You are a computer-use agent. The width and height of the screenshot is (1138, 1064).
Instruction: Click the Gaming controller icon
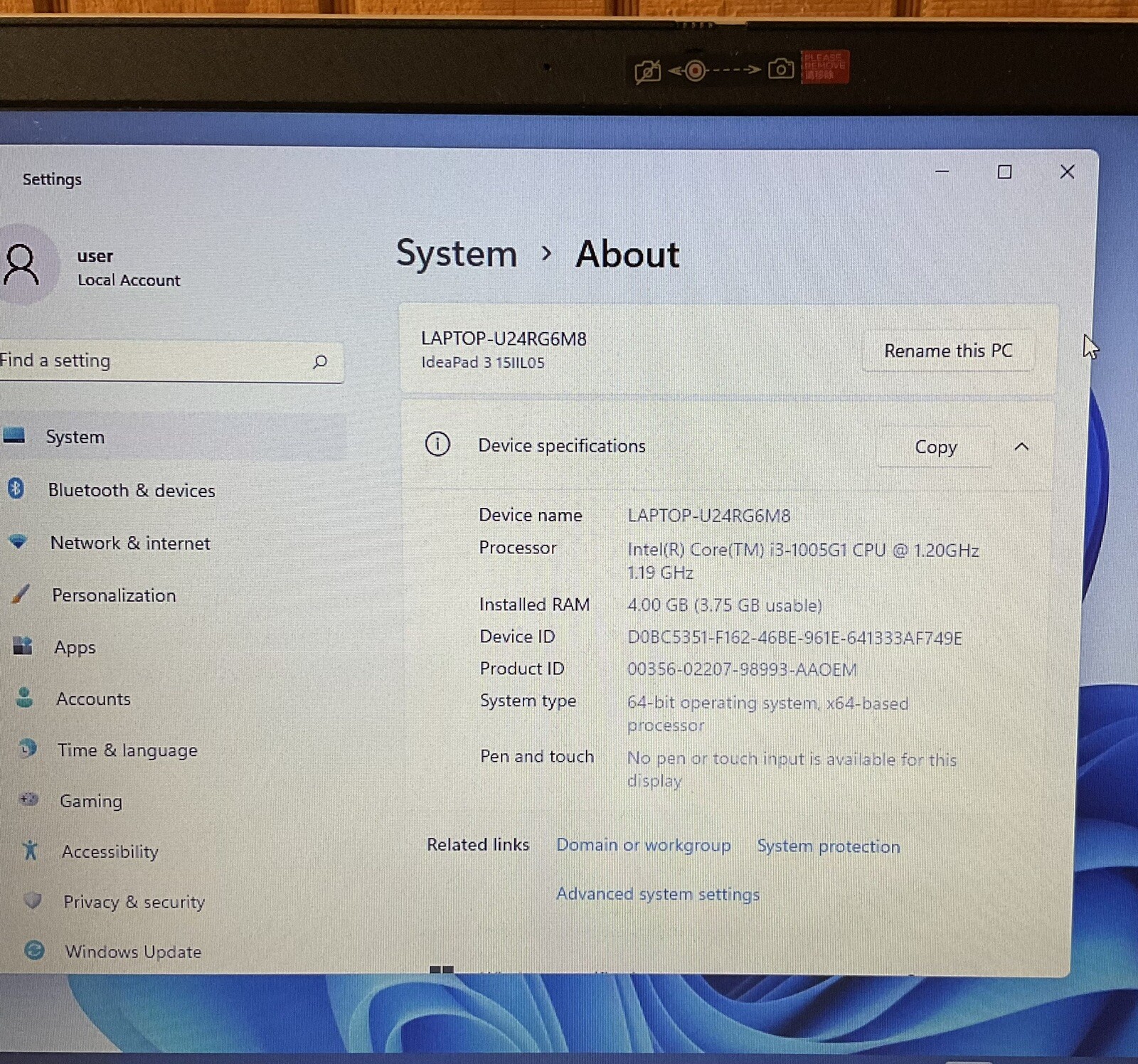coord(29,799)
